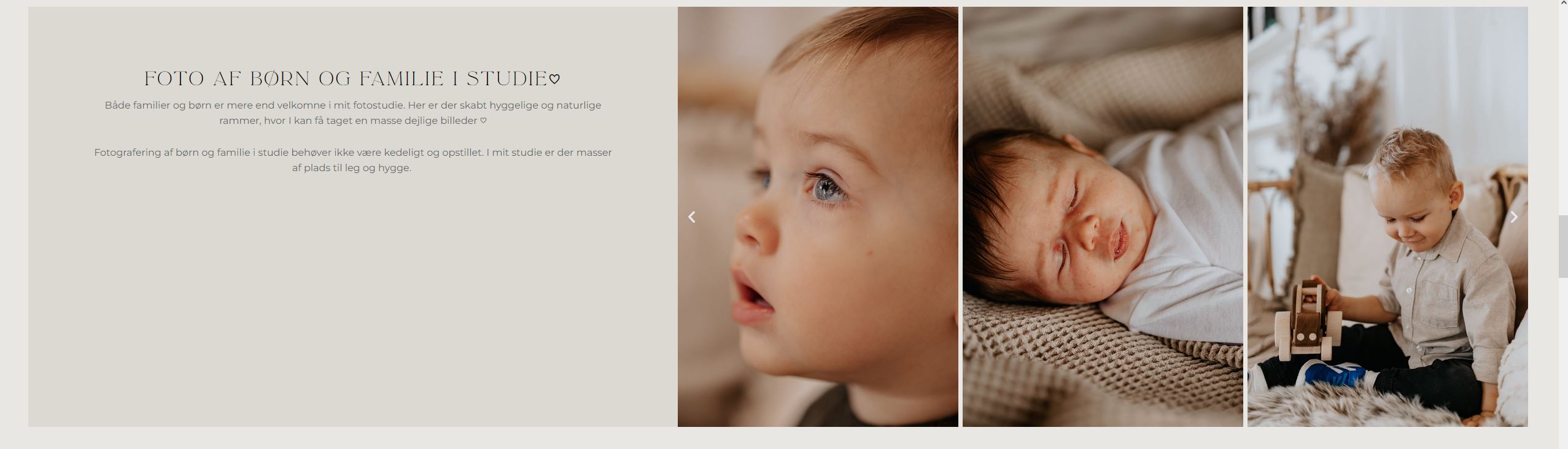Screen dimensions: 1568x449
Task: Open the sleeping newborn photo
Action: pos(1103,217)
